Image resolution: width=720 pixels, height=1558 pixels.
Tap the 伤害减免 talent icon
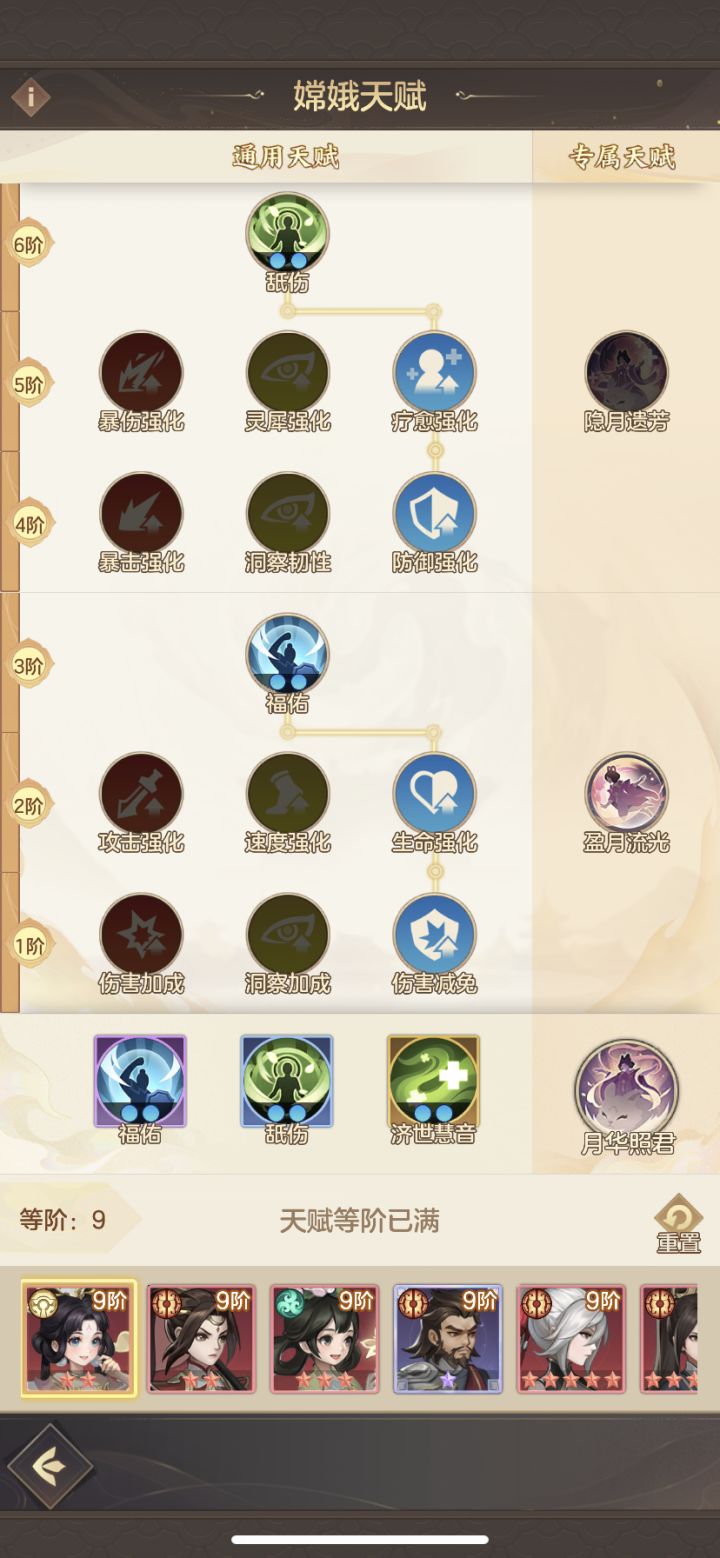pos(435,935)
